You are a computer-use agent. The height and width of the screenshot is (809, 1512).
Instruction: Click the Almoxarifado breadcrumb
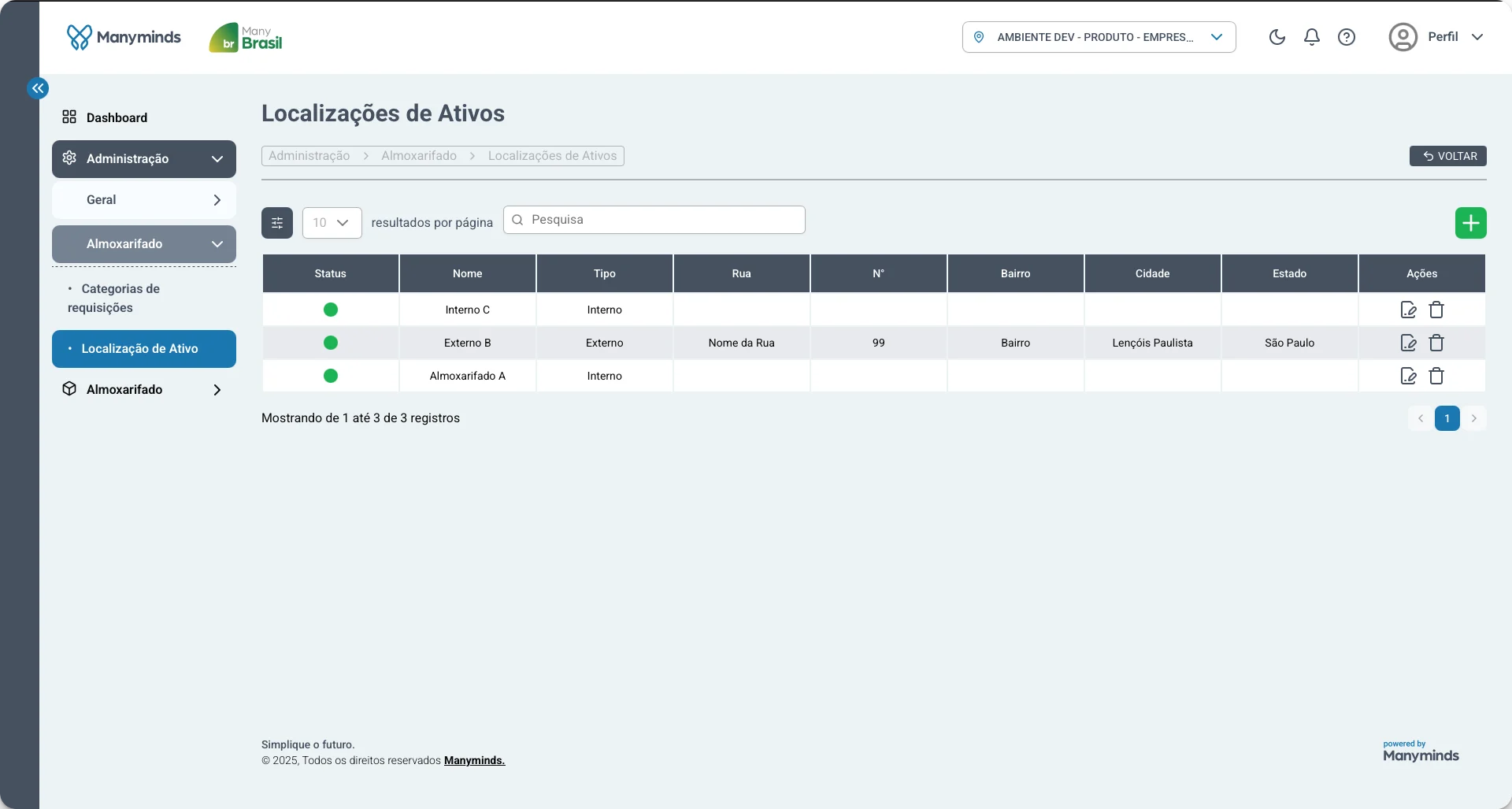click(x=419, y=156)
